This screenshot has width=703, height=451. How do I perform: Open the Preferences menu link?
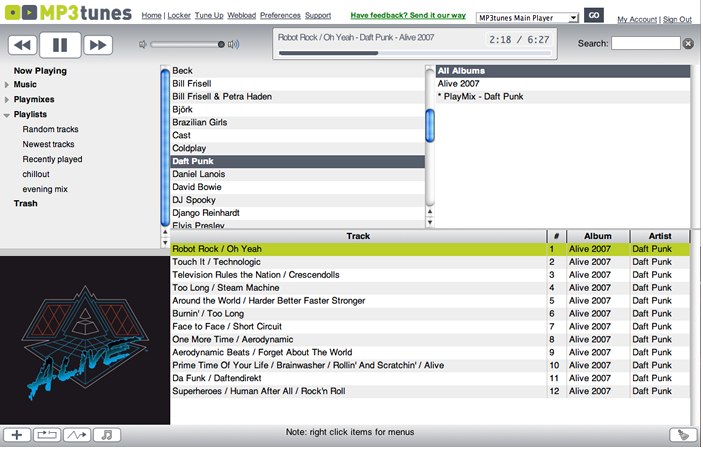tap(280, 16)
